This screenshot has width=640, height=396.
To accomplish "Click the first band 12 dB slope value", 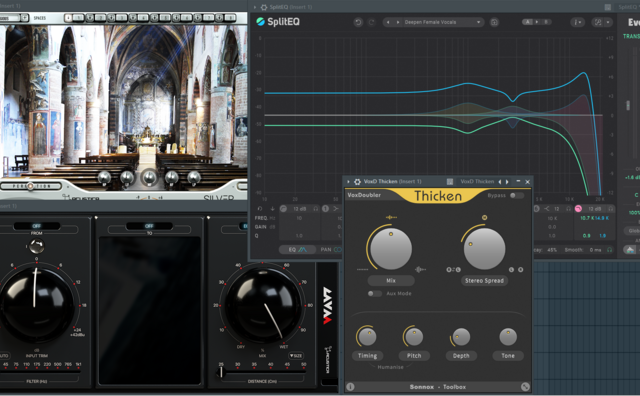I will point(300,209).
